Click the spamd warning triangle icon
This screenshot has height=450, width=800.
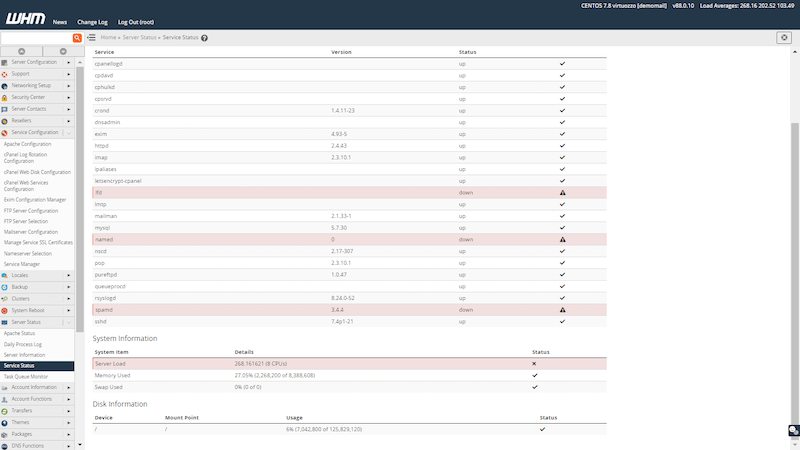tap(562, 310)
